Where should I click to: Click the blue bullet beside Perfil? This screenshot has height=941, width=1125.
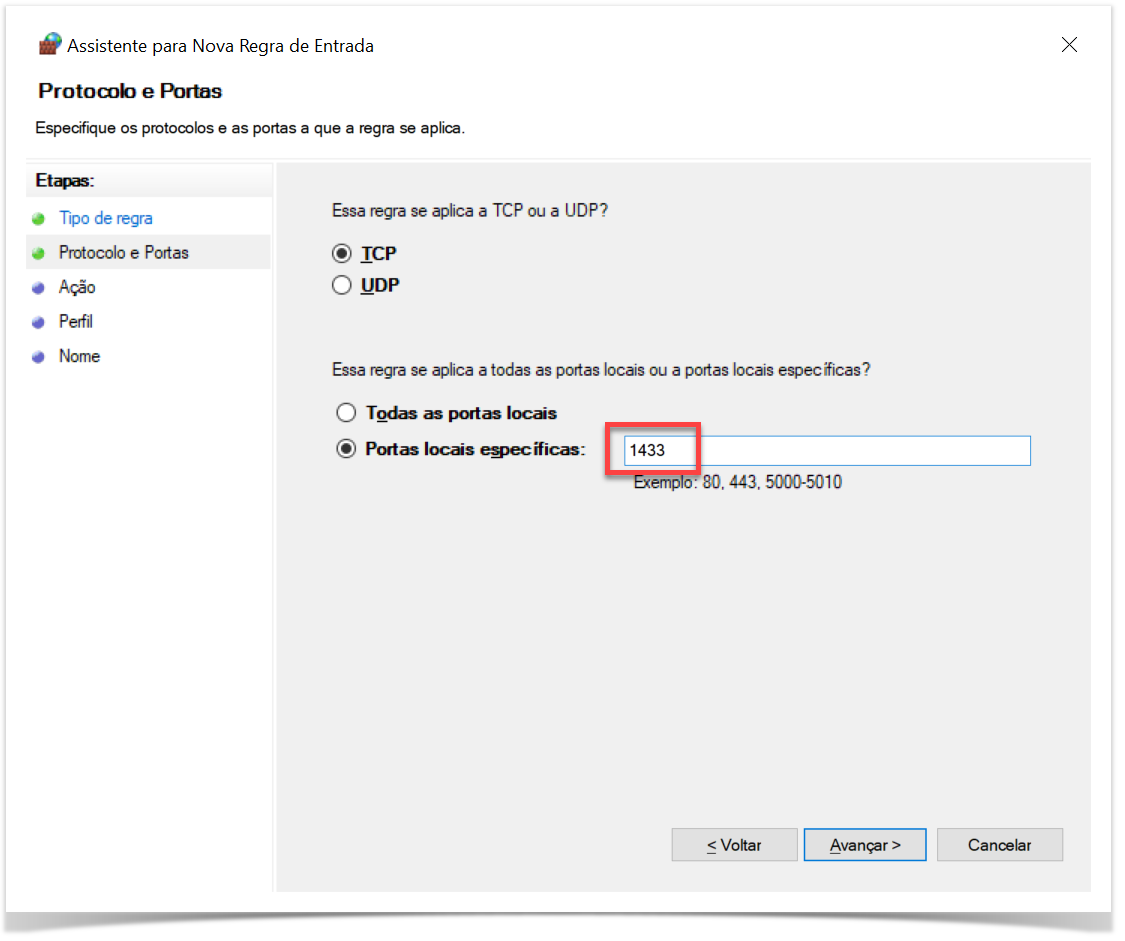coord(39,322)
